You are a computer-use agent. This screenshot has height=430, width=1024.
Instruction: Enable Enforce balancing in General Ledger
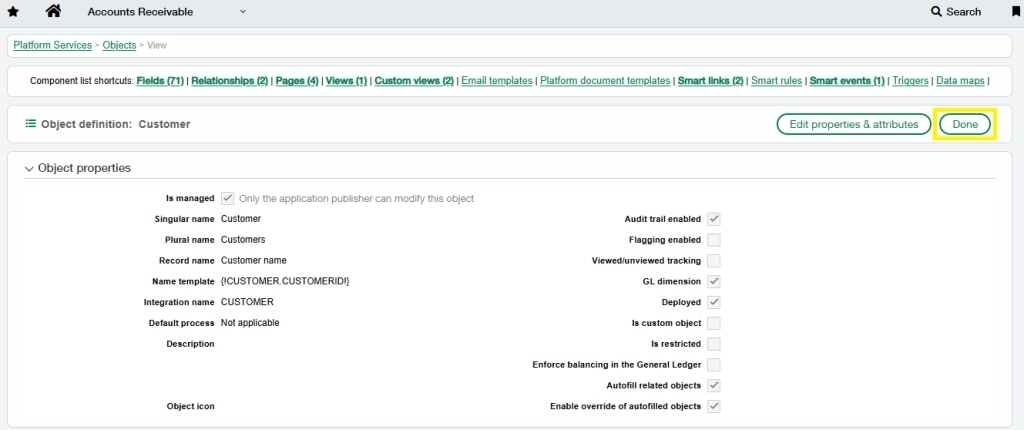714,365
